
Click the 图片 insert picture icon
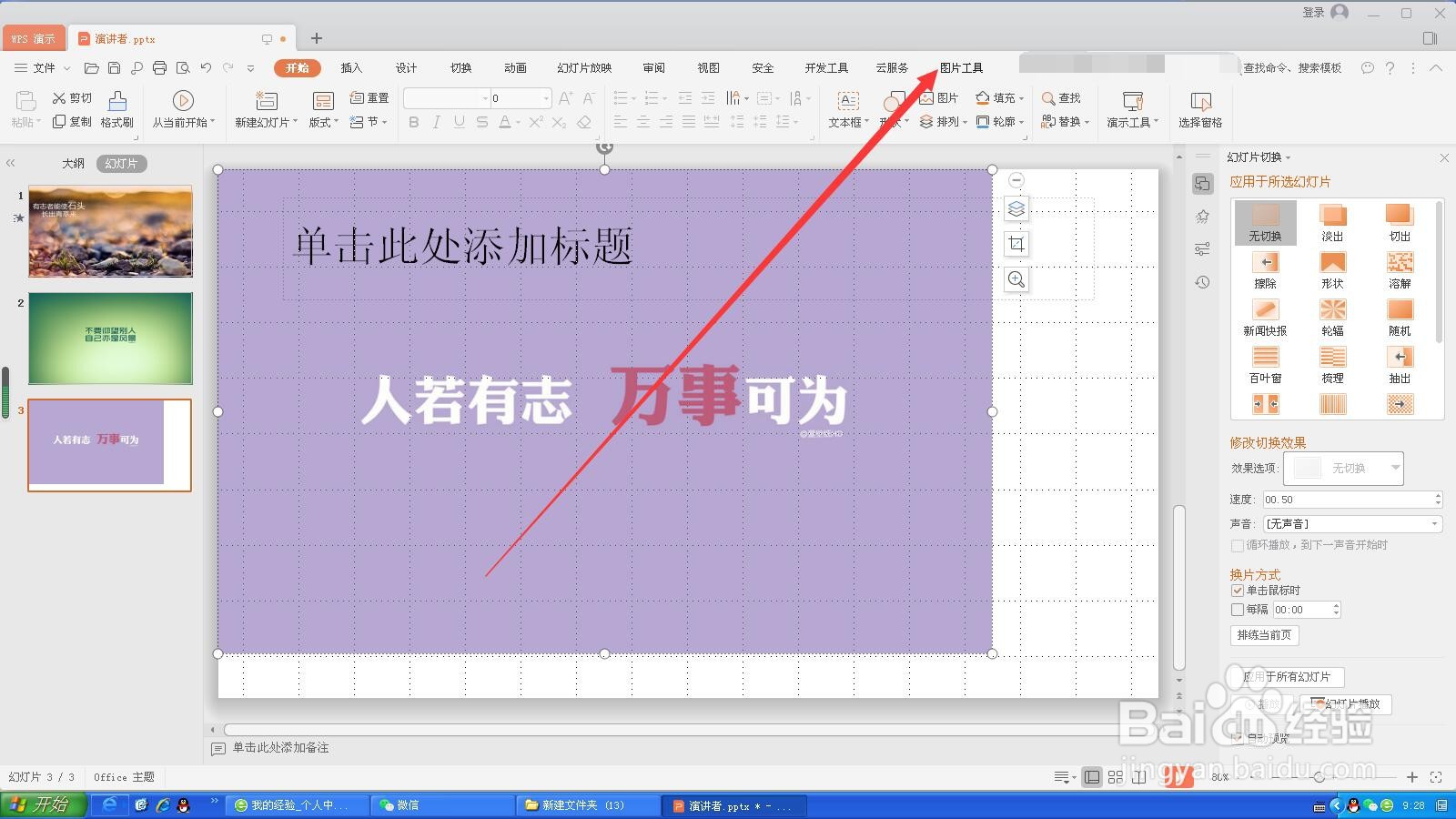coord(939,97)
